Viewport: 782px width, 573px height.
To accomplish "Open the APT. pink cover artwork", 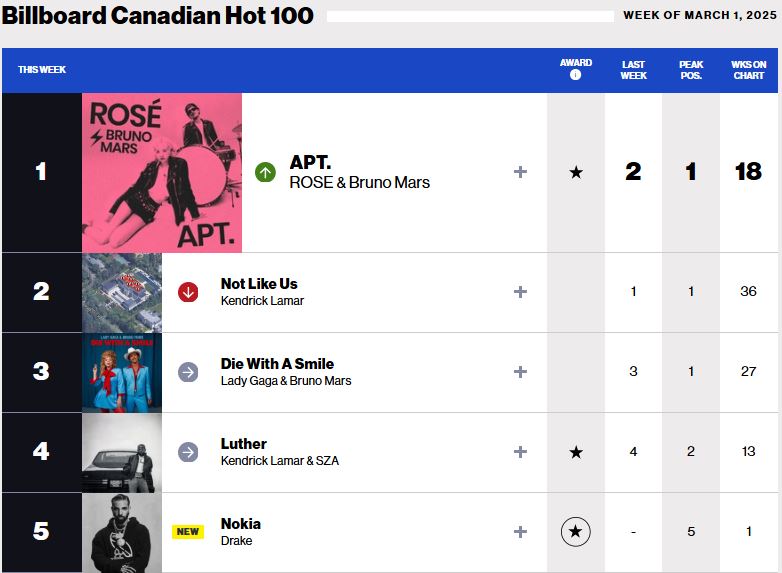I will [x=162, y=172].
